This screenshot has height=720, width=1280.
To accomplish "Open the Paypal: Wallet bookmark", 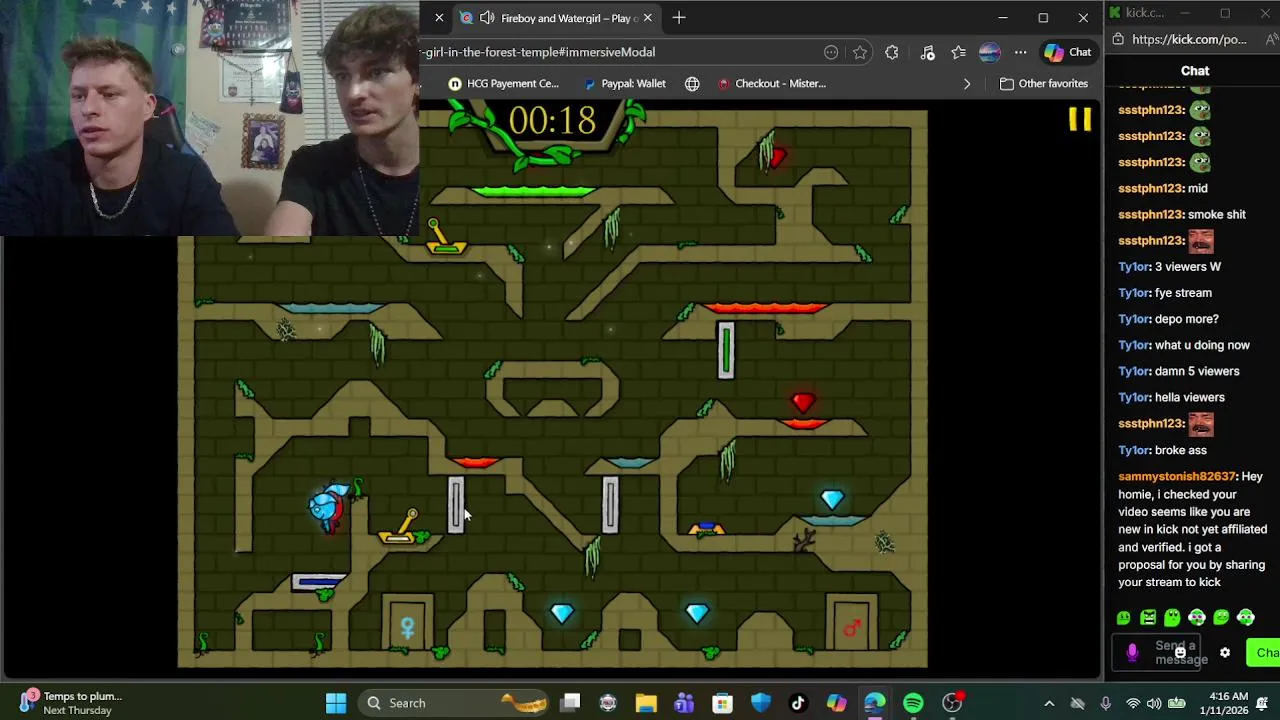I will tap(624, 84).
